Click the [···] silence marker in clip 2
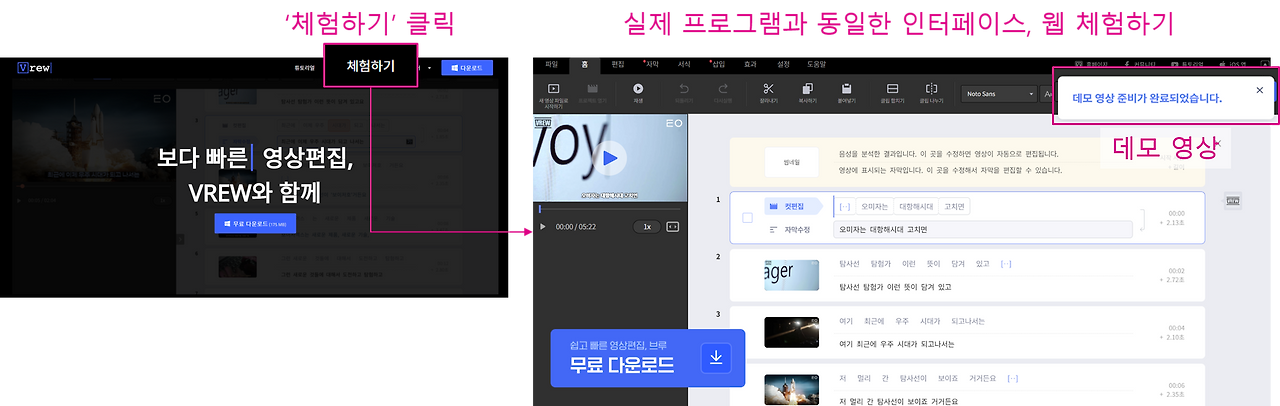This screenshot has width=1280, height=406. tap(1005, 264)
